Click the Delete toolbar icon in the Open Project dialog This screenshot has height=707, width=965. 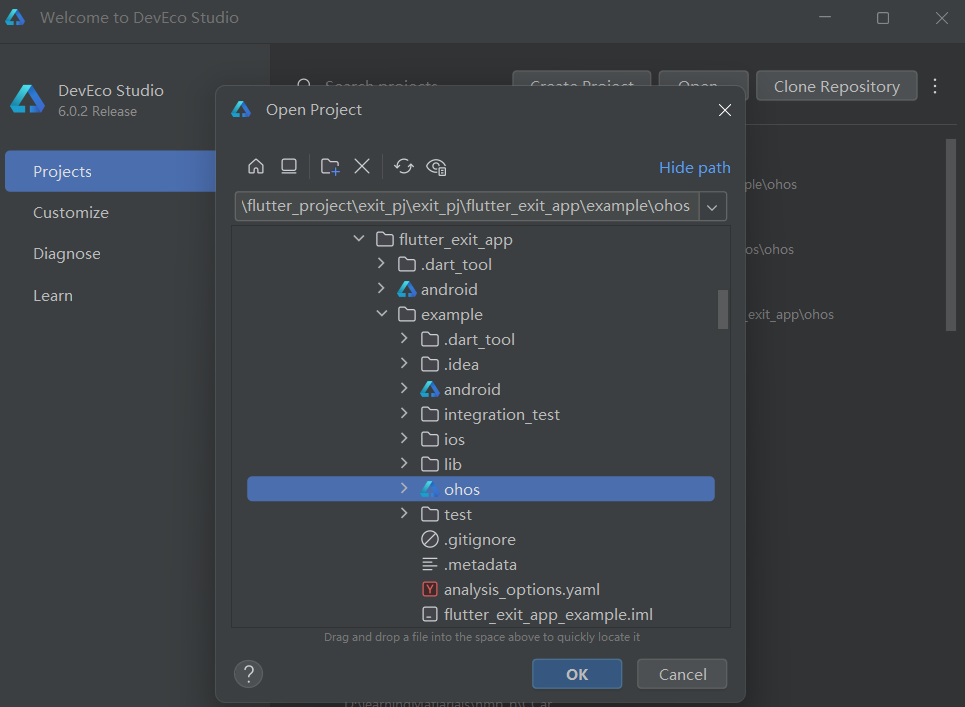362,166
